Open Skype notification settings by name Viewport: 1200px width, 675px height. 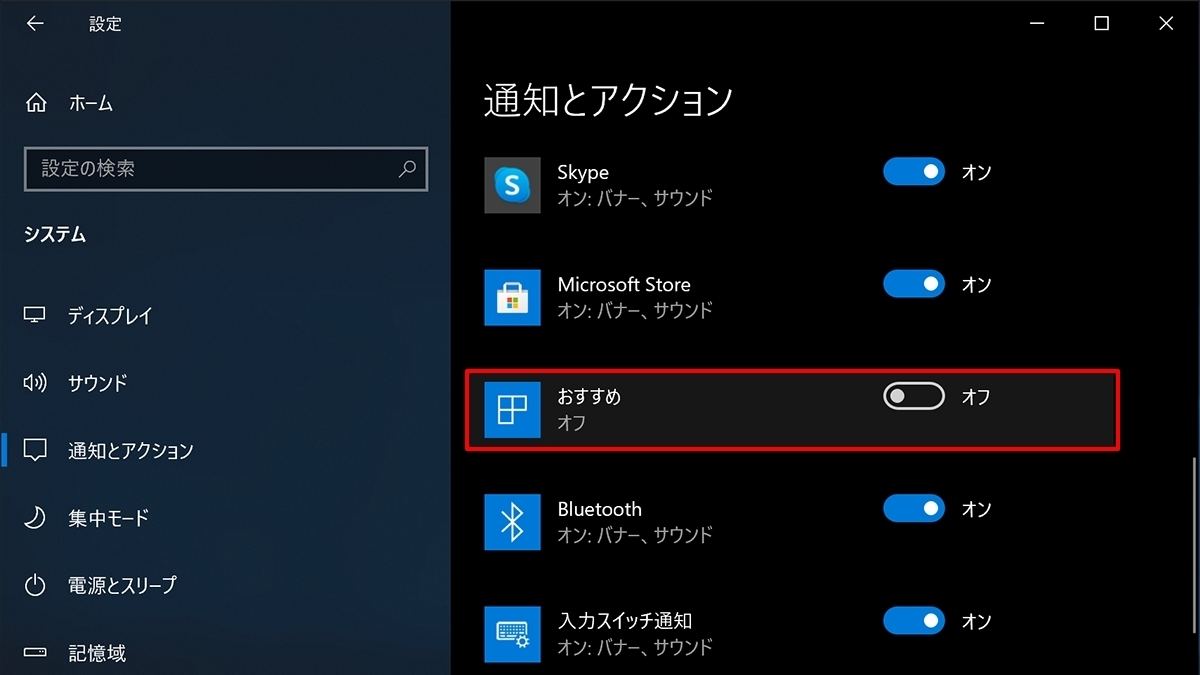[x=583, y=173]
